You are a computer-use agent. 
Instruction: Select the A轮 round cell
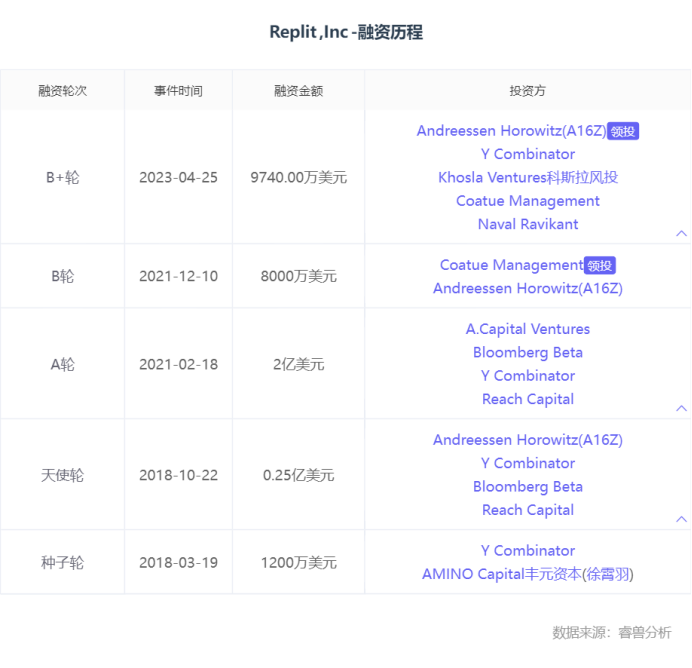62,364
